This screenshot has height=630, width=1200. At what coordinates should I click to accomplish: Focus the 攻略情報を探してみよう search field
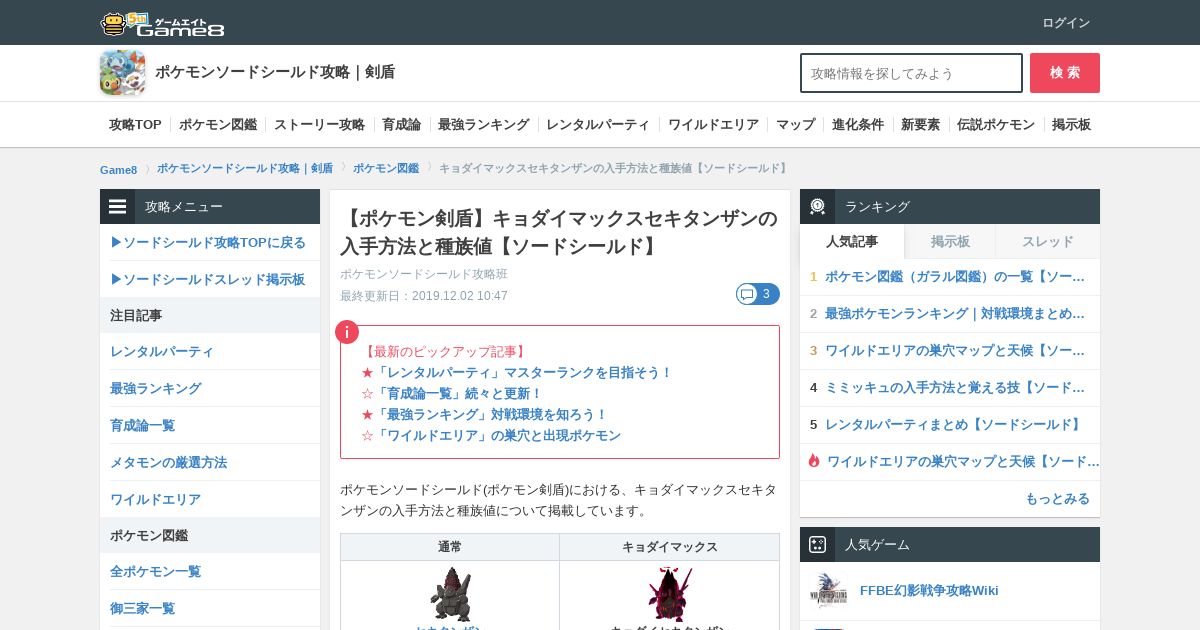pyautogui.click(x=911, y=73)
